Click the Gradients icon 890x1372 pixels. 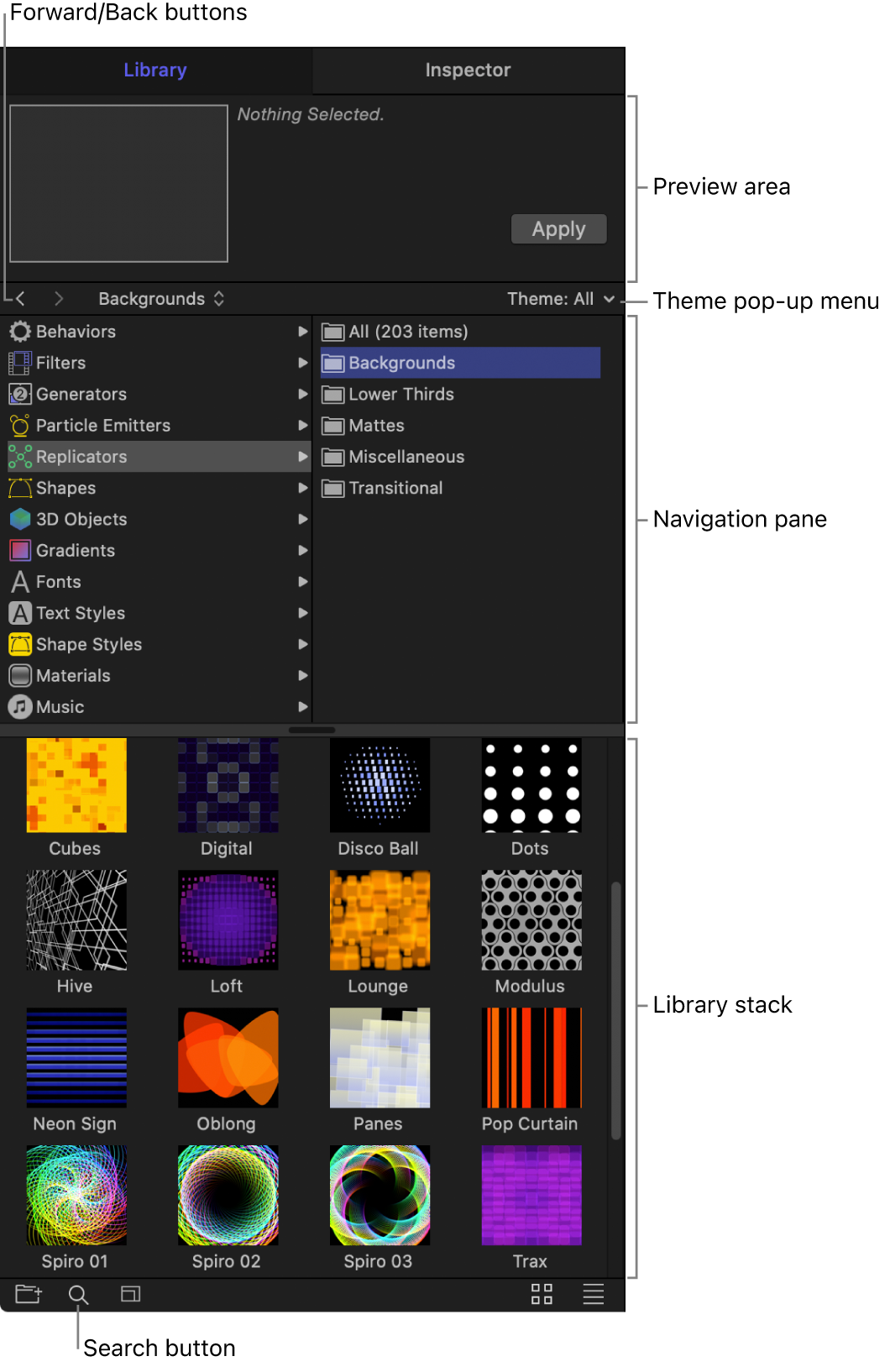tap(20, 551)
